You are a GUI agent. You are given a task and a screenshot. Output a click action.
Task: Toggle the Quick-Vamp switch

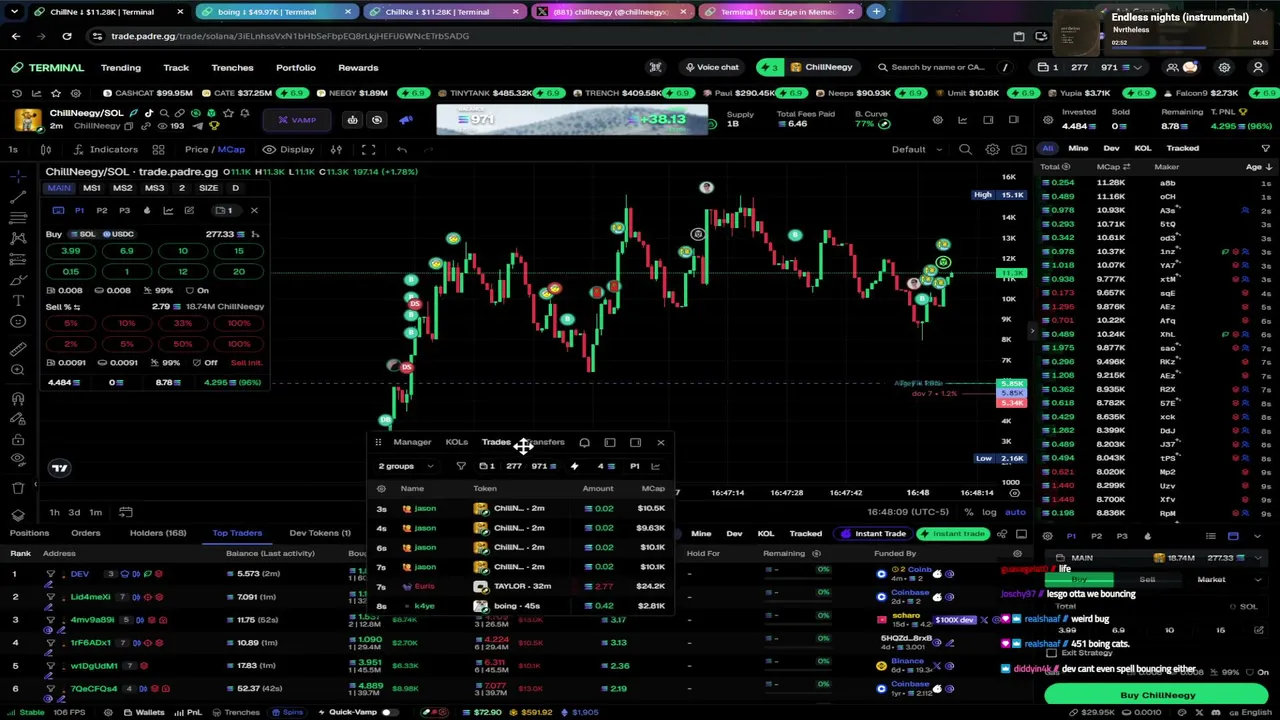click(x=388, y=712)
